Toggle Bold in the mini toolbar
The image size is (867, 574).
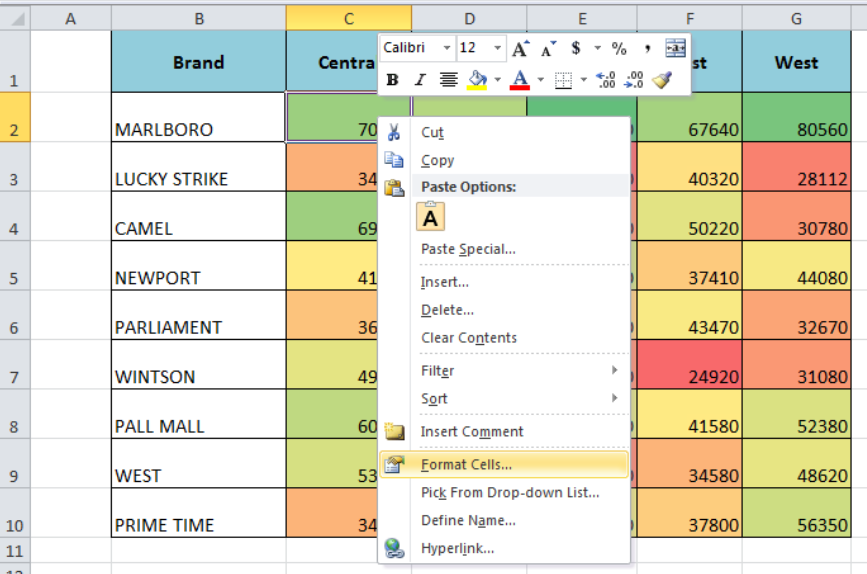393,80
